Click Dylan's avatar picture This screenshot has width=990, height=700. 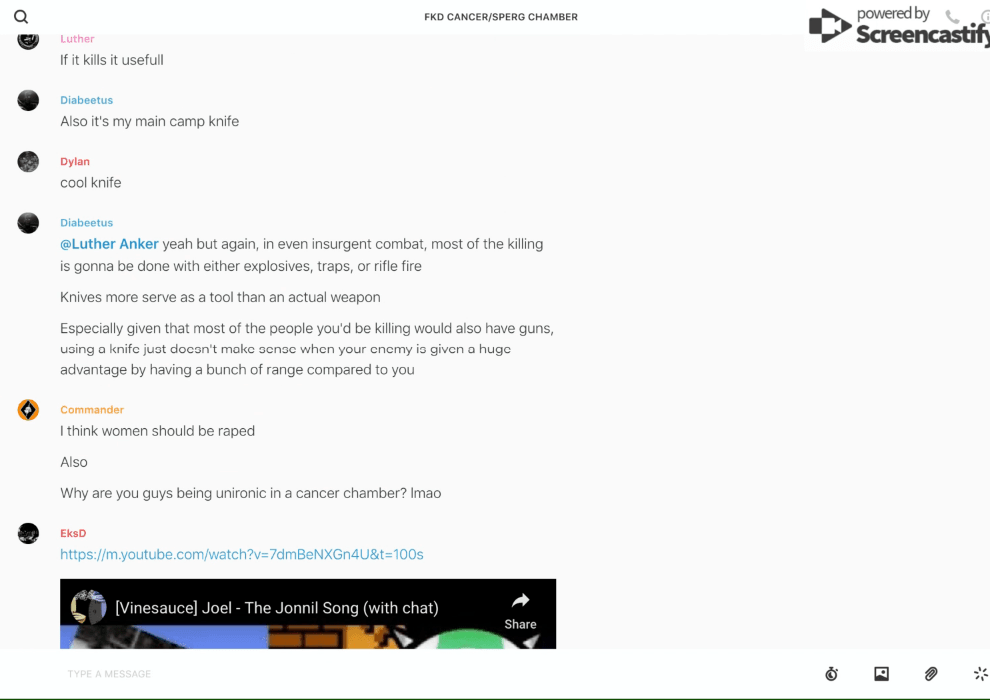click(28, 162)
